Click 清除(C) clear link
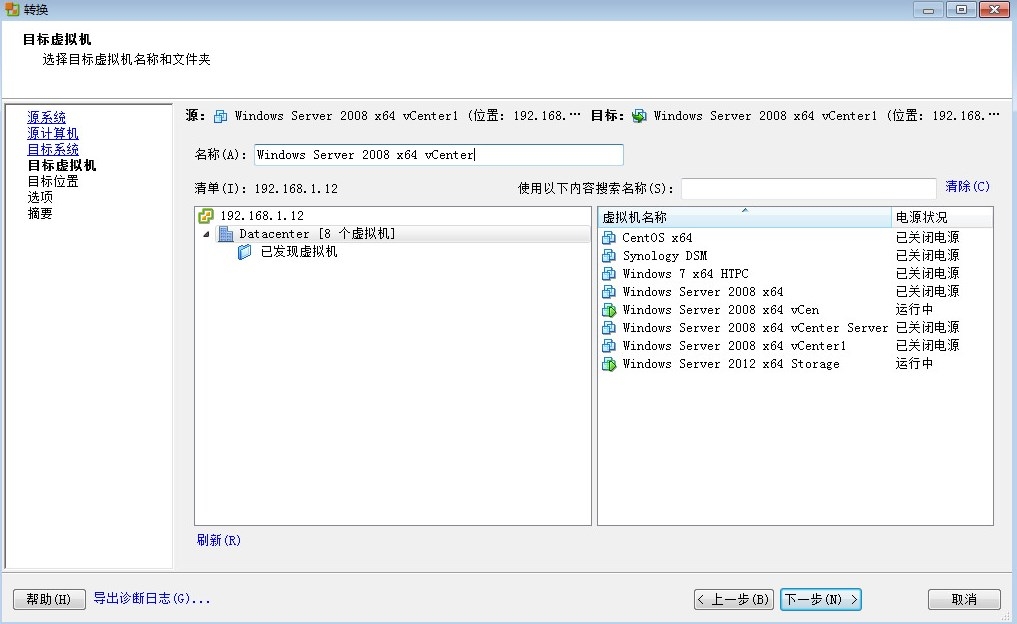The height and width of the screenshot is (624, 1017). point(967,186)
